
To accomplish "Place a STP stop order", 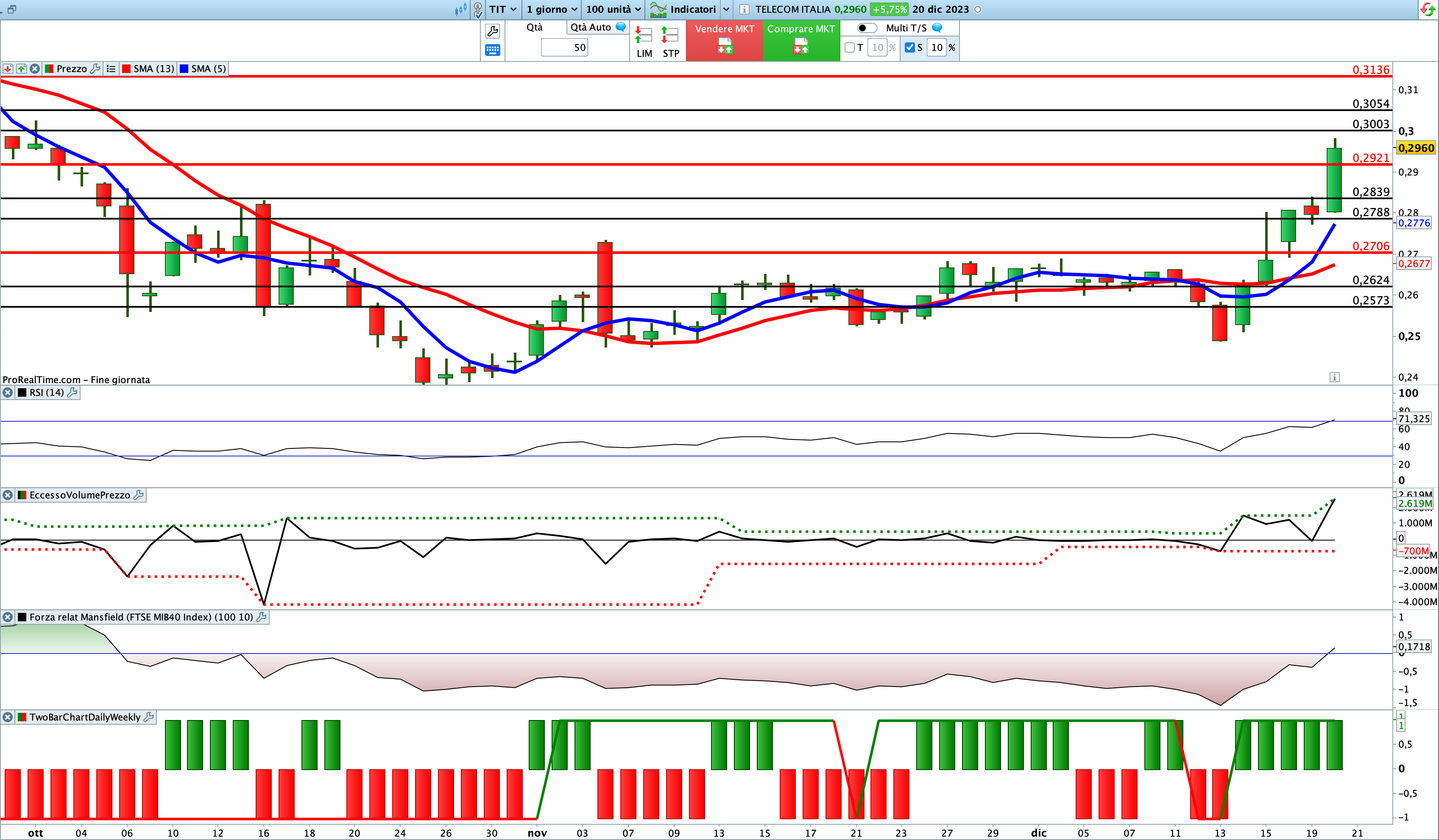I will click(x=670, y=42).
